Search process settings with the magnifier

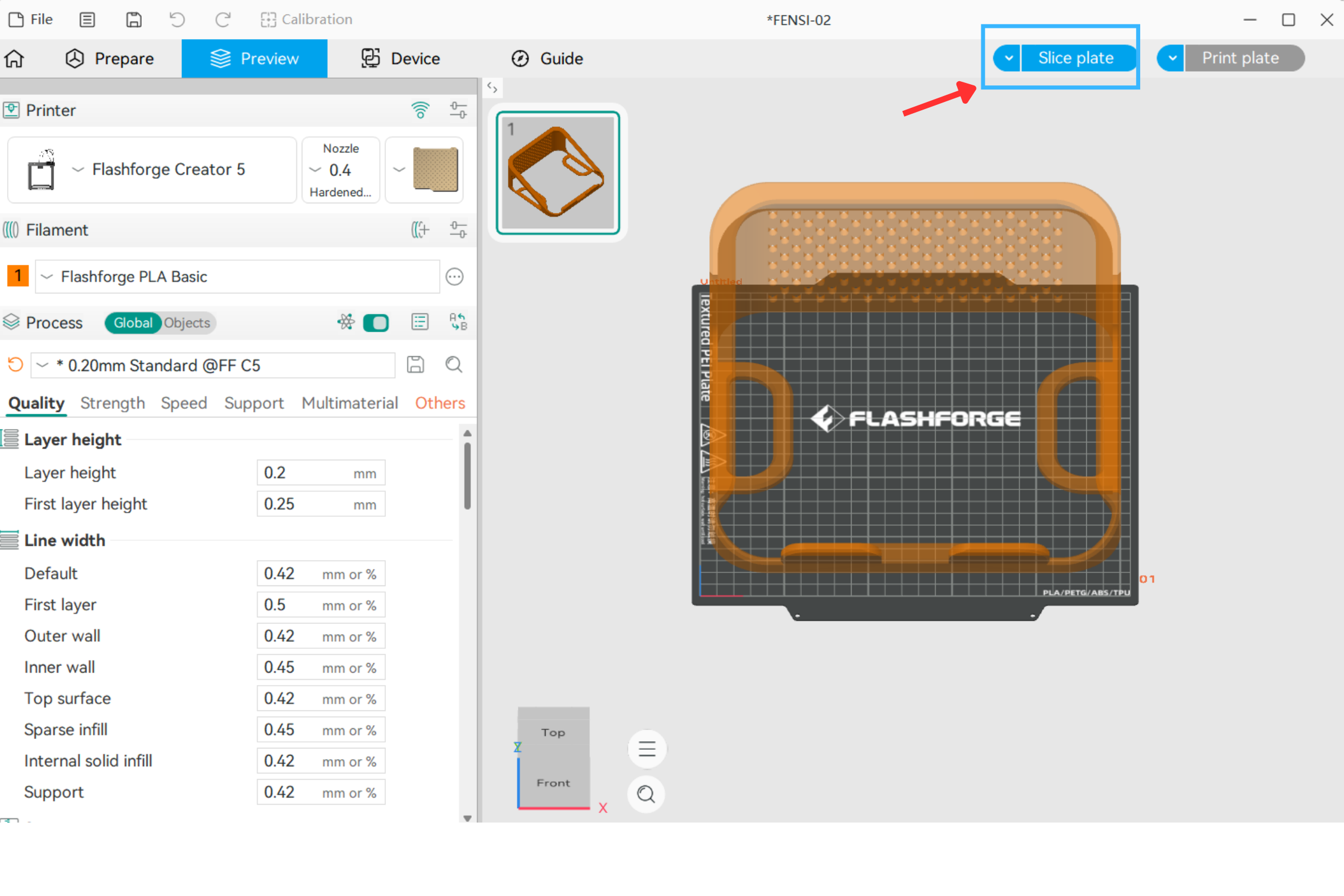[454, 364]
